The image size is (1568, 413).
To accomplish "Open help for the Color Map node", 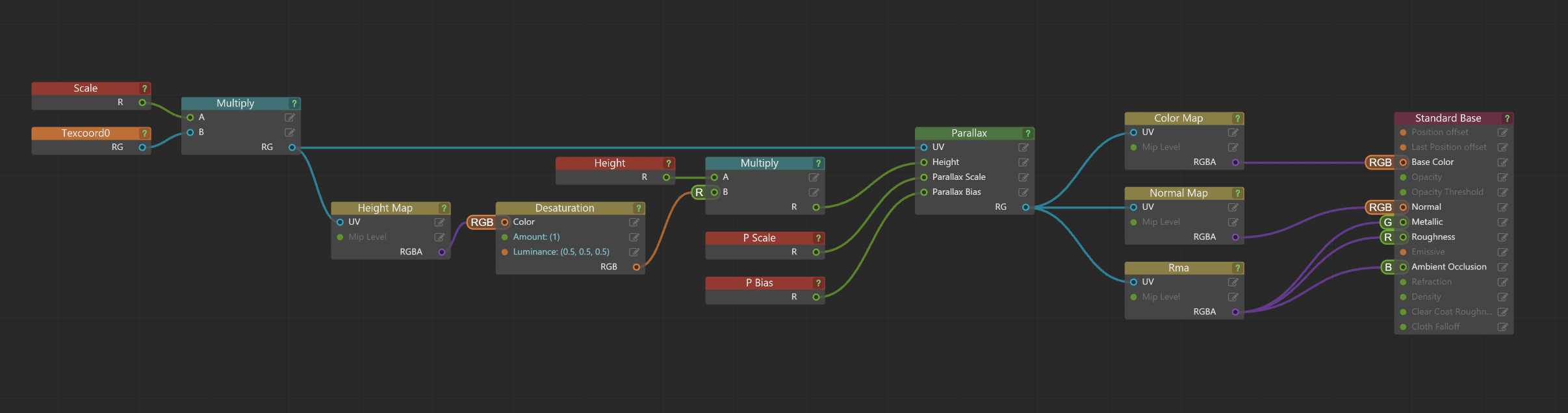I will [1237, 119].
